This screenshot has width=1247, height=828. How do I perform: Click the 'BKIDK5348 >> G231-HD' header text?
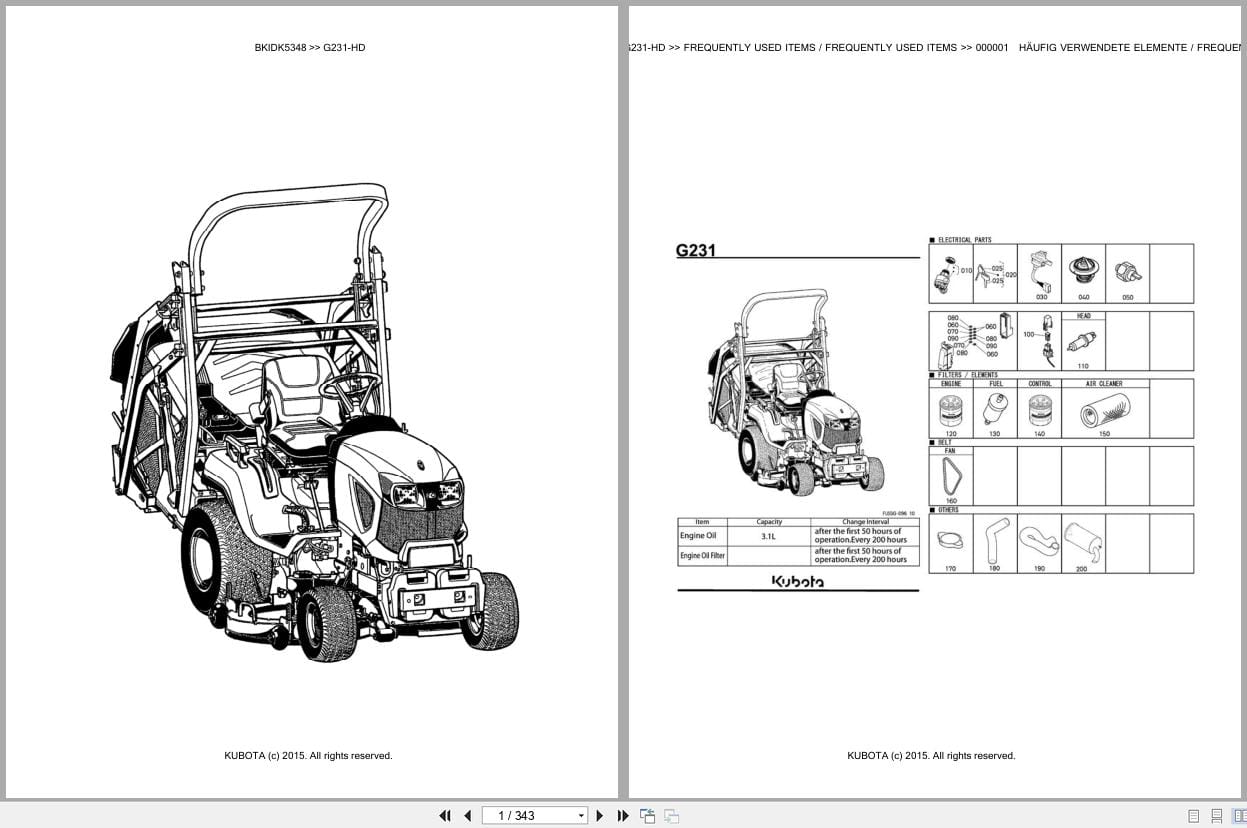(x=310, y=48)
